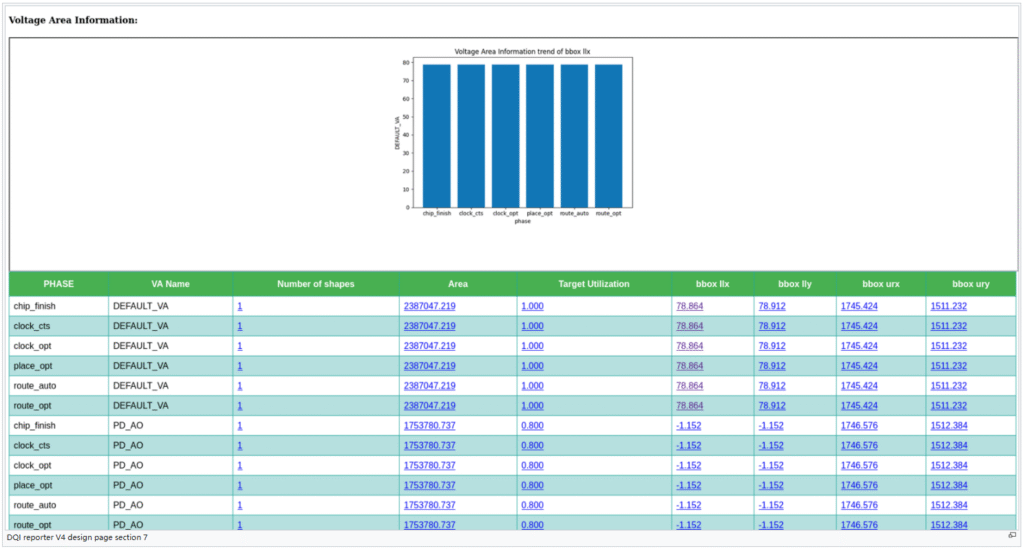Click bbox urx link in place_opt PD_AO row

pos(859,486)
